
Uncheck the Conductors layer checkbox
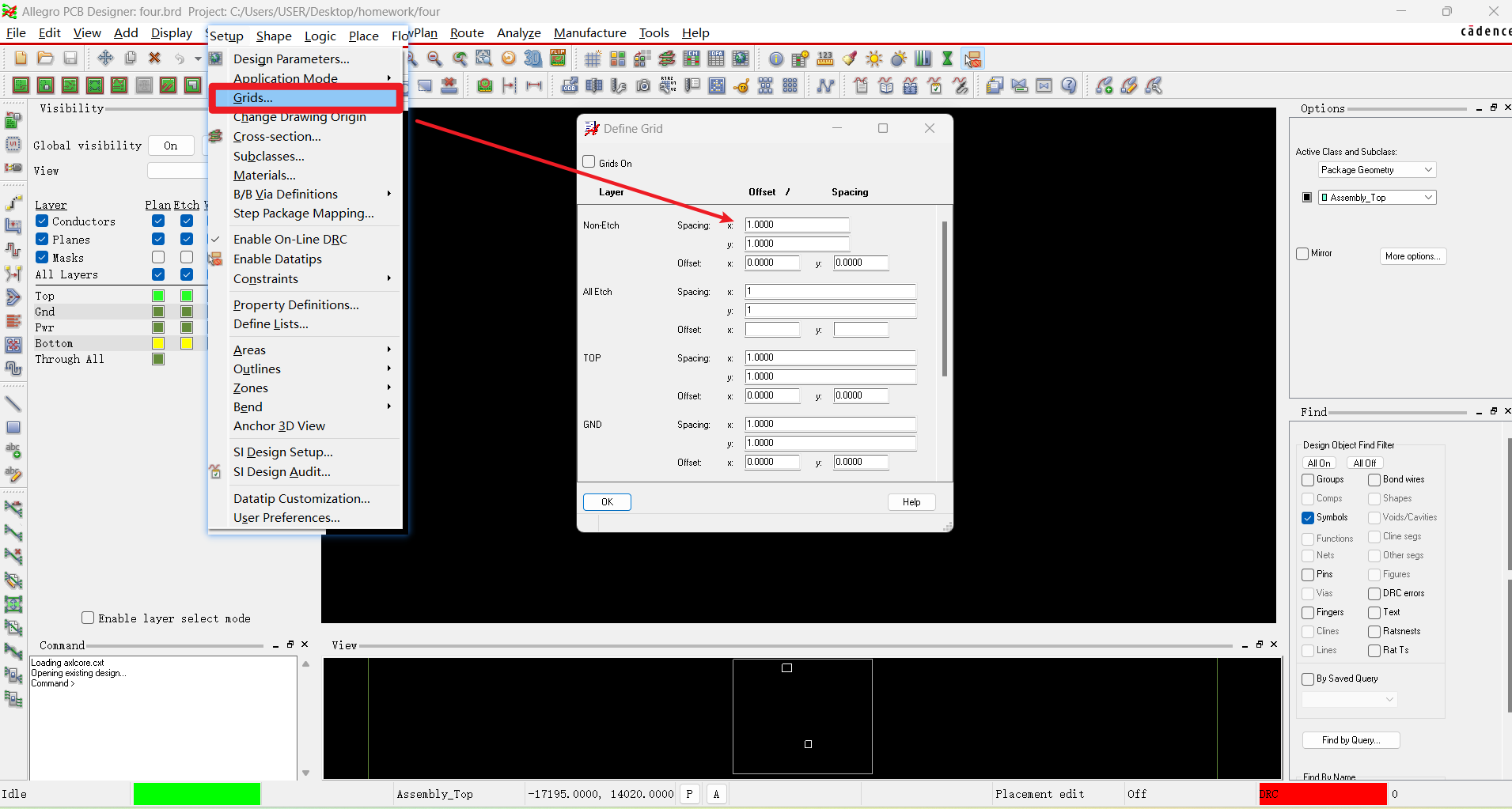point(42,221)
